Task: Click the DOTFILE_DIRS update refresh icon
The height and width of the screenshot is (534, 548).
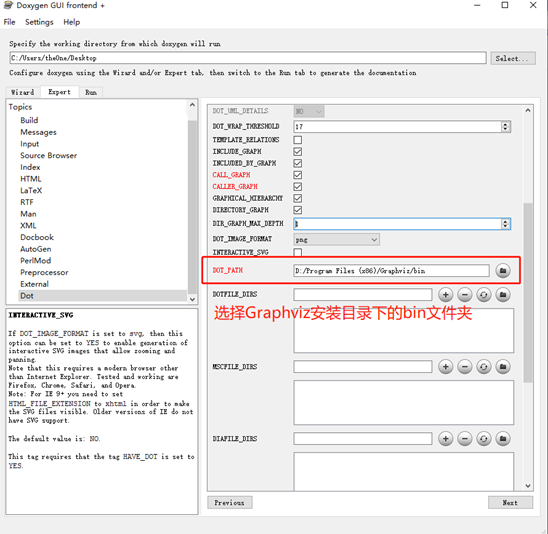Action: (484, 295)
